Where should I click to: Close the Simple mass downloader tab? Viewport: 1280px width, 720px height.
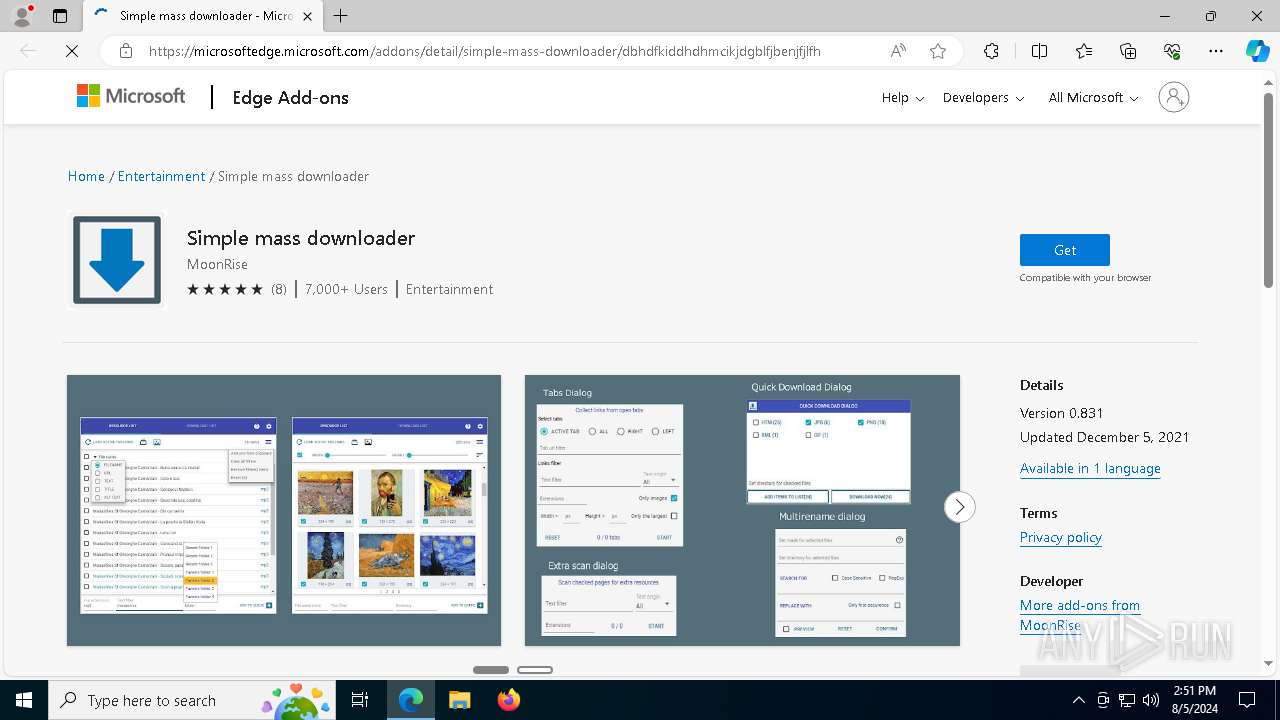pyautogui.click(x=307, y=16)
